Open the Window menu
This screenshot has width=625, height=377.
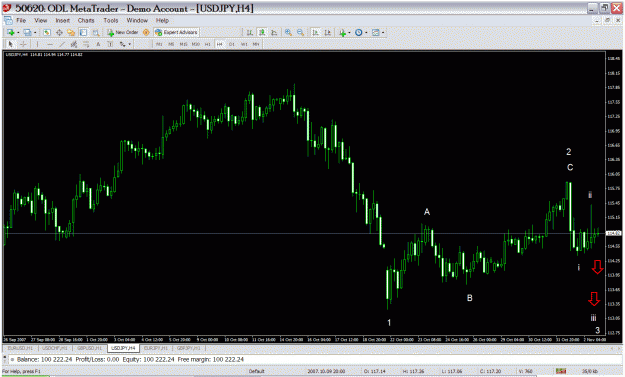pyautogui.click(x=137, y=20)
